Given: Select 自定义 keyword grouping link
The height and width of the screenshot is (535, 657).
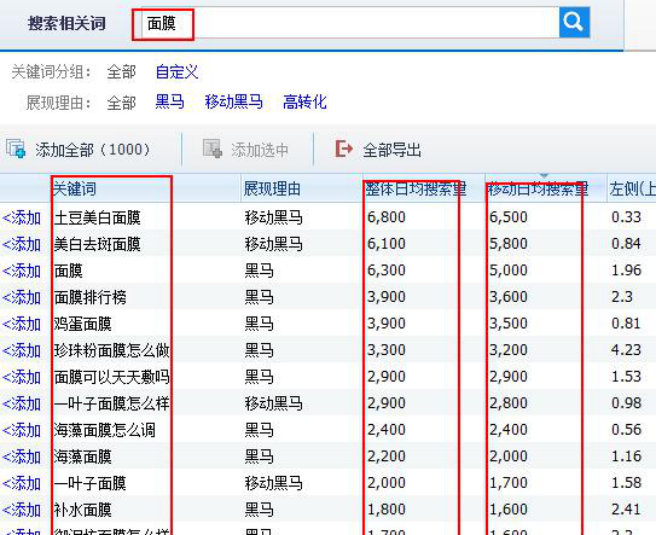Looking at the screenshot, I should (x=177, y=72).
